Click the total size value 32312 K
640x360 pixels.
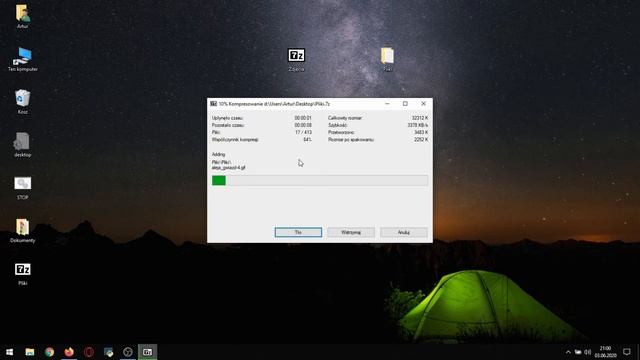[420, 118]
